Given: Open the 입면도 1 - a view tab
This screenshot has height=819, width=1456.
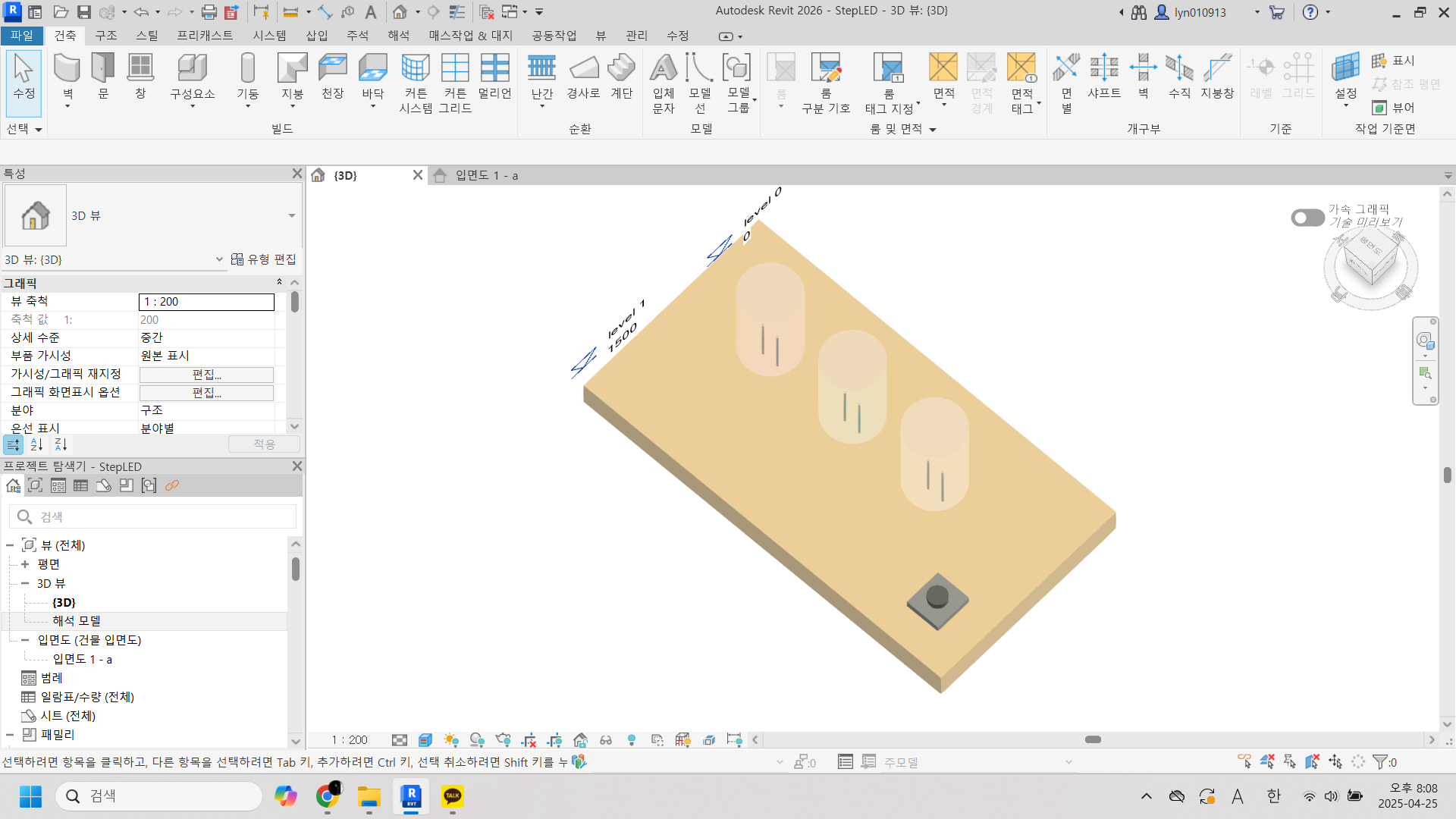Looking at the screenshot, I should pyautogui.click(x=485, y=176).
